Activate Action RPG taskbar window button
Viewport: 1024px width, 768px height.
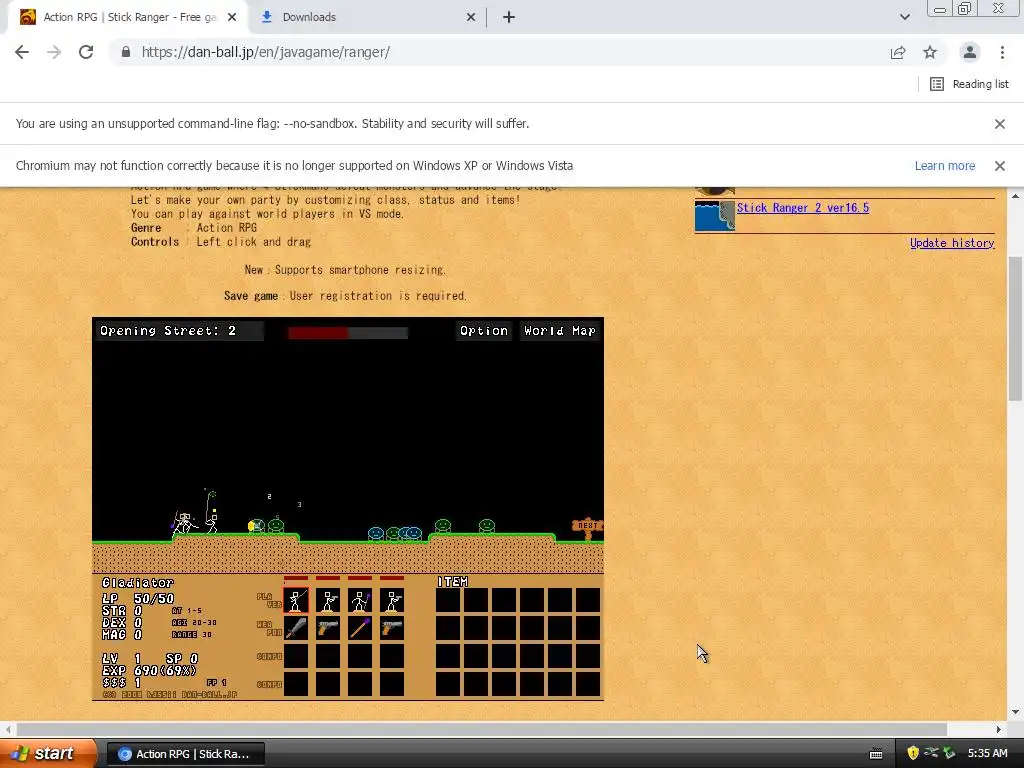click(185, 754)
